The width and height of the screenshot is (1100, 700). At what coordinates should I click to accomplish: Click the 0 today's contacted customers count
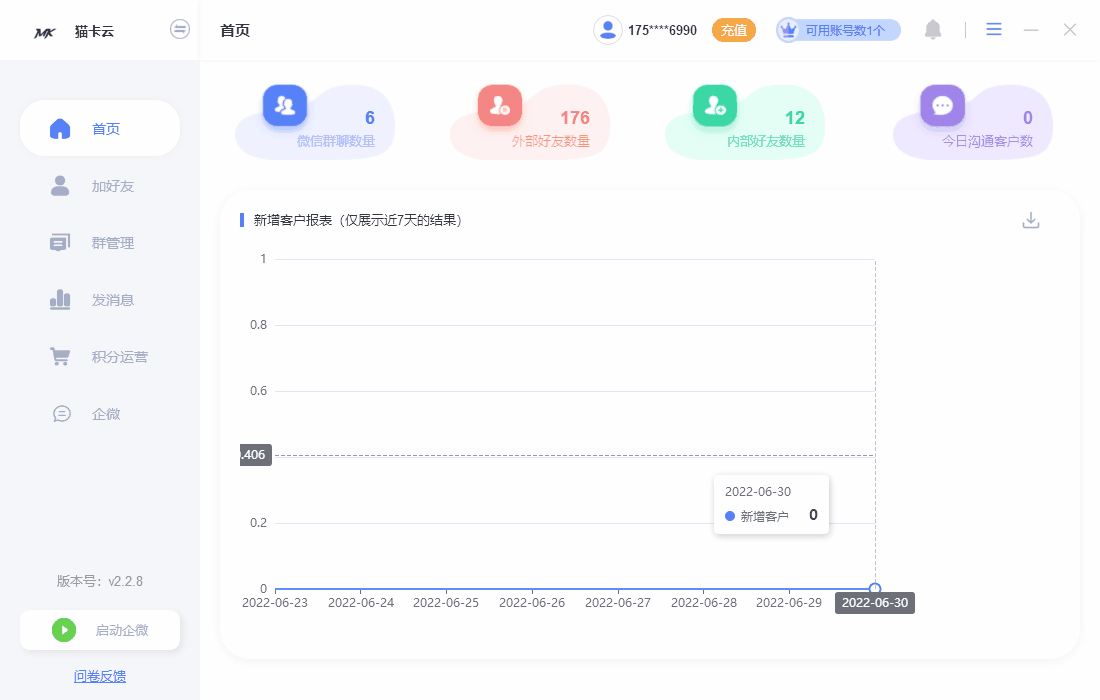click(x=1027, y=118)
